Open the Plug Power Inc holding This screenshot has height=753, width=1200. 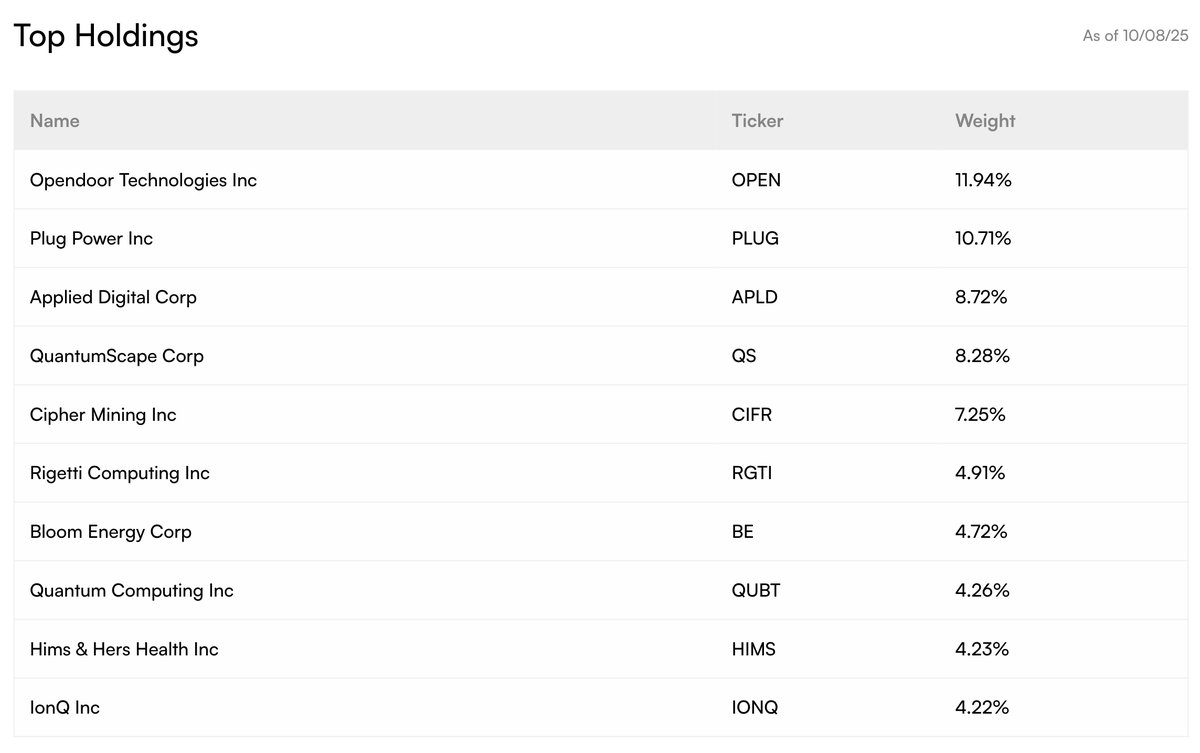coord(91,238)
